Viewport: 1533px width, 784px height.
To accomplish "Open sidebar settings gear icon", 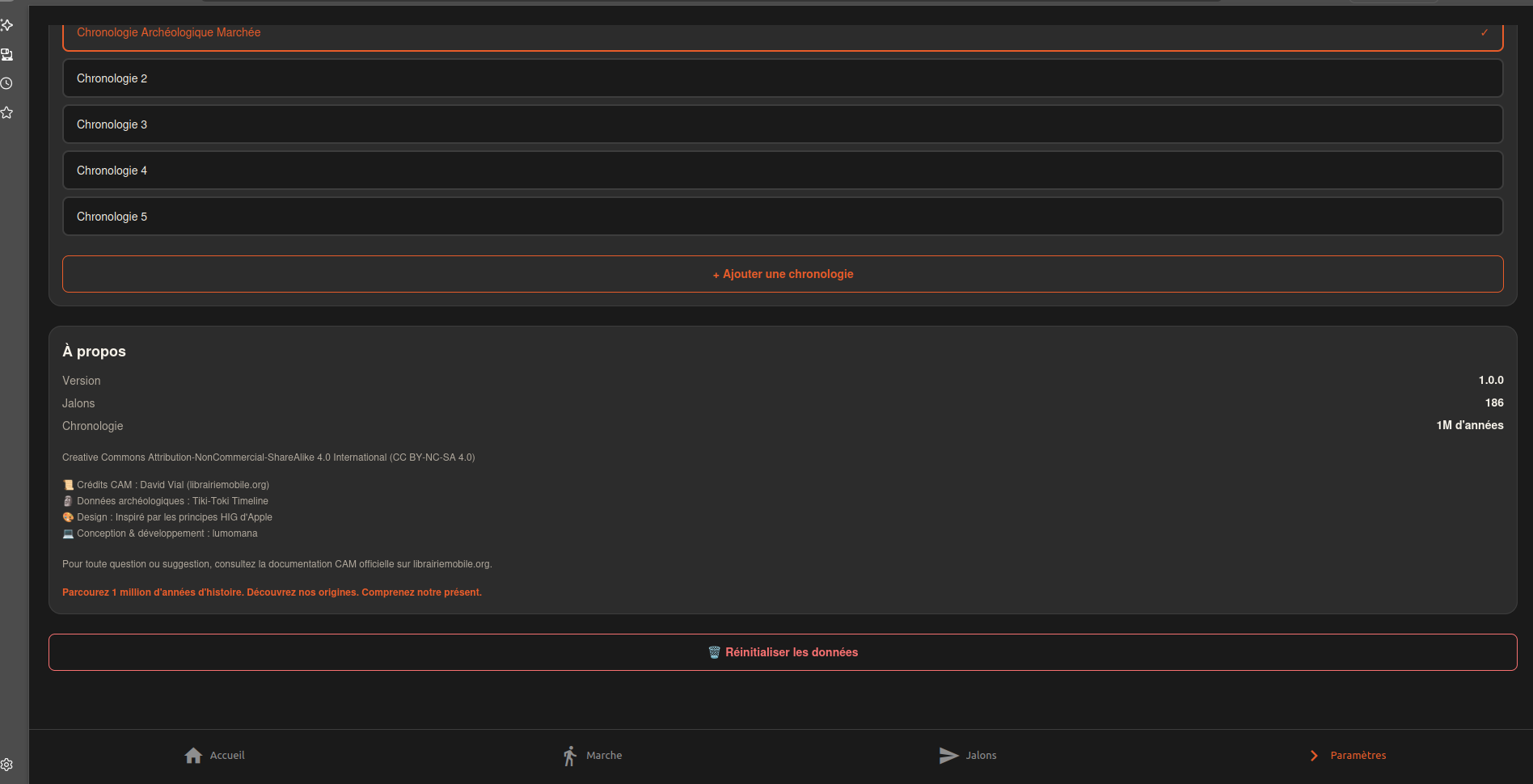I will point(6,765).
